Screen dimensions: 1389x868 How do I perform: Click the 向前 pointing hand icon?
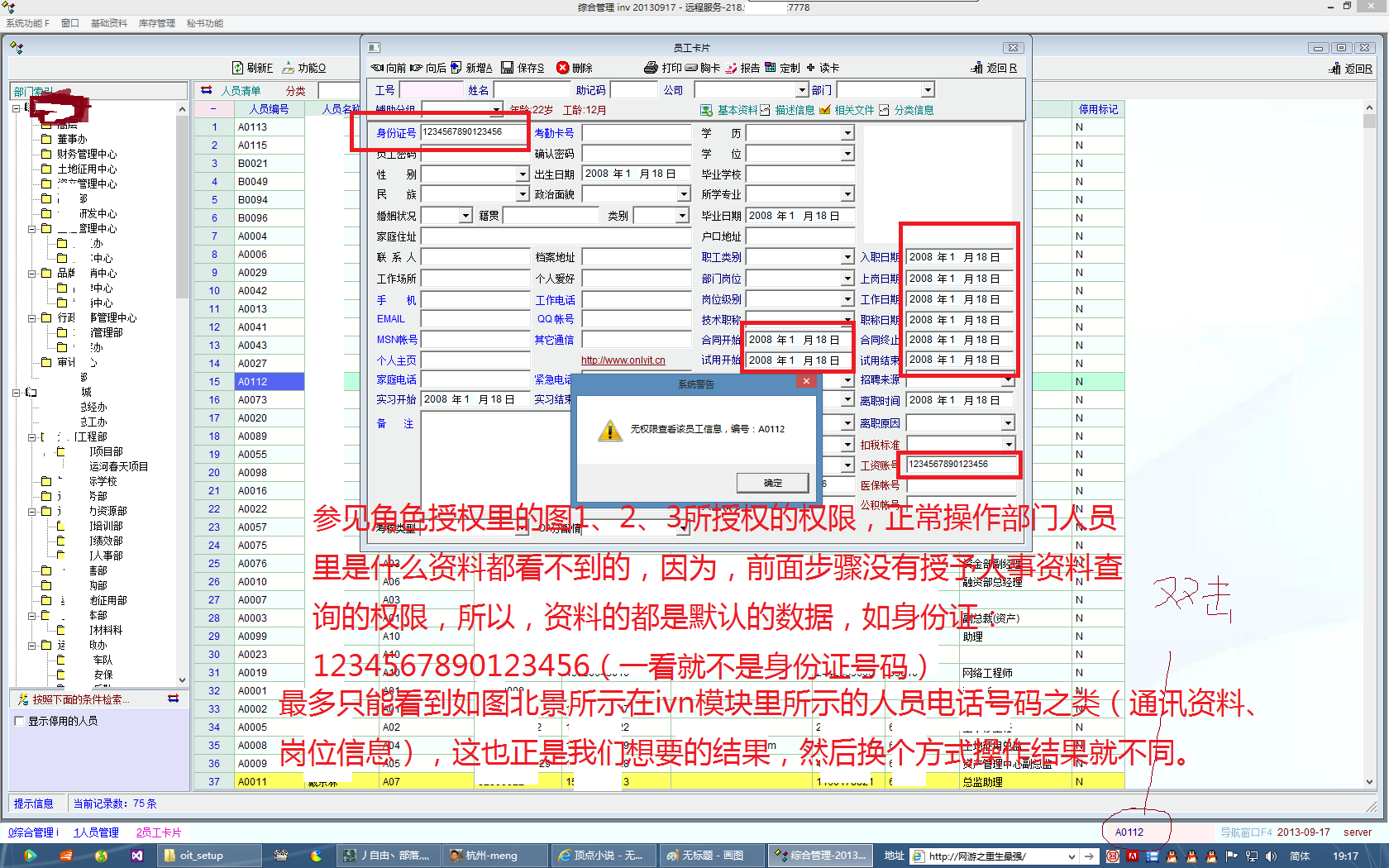[x=377, y=68]
